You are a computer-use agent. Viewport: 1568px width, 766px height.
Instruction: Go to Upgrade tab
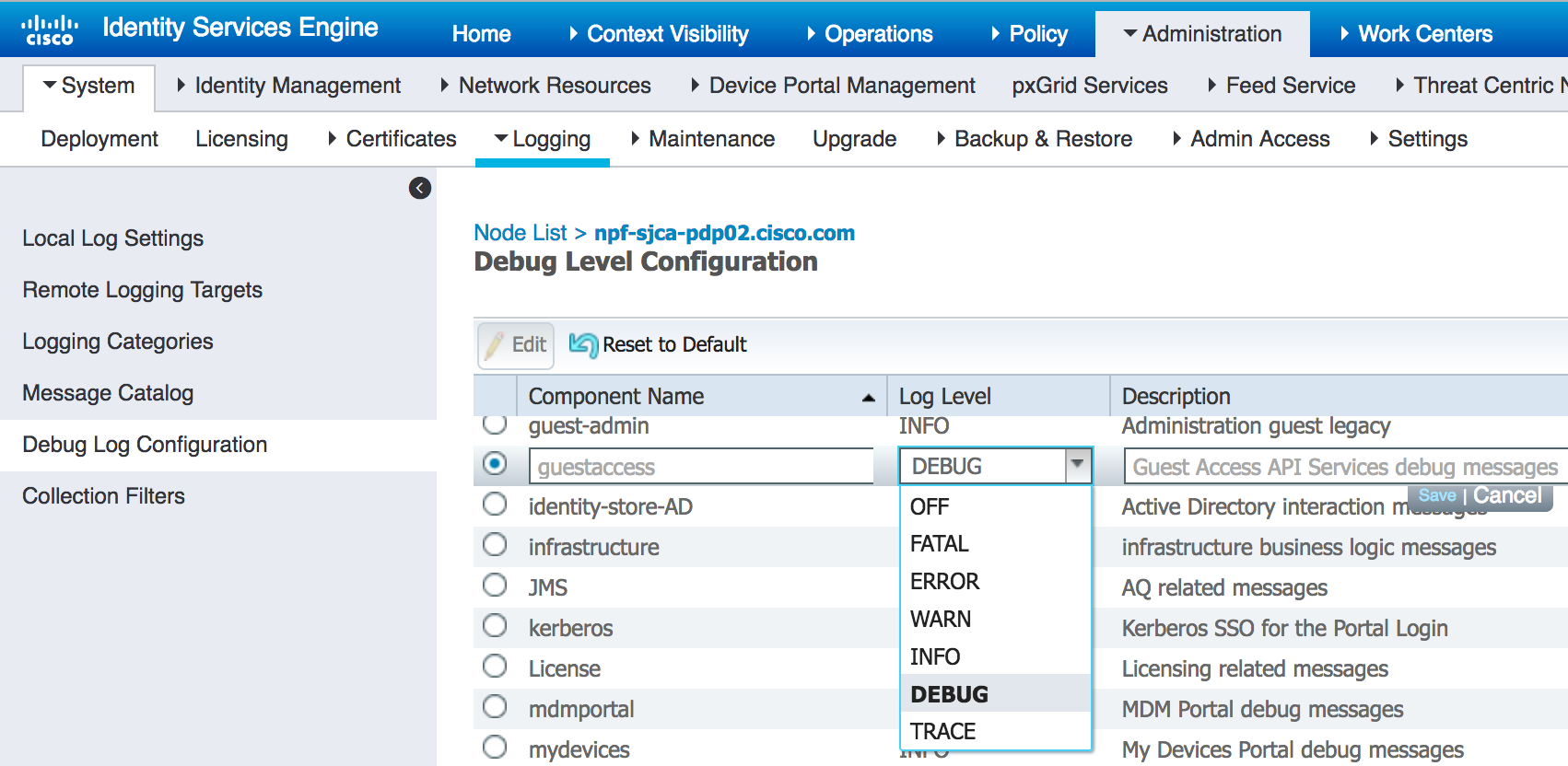[854, 139]
